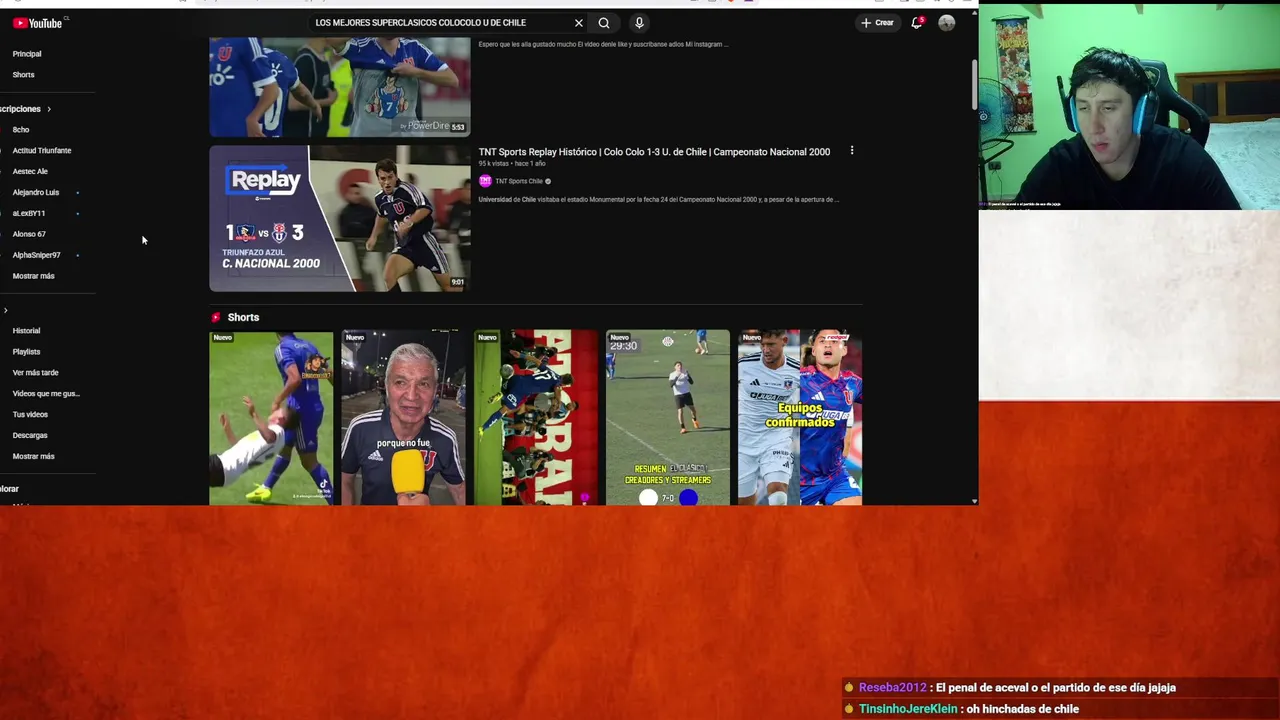The height and width of the screenshot is (720, 1280).
Task: Open the YouTube home logo
Action: [x=38, y=23]
